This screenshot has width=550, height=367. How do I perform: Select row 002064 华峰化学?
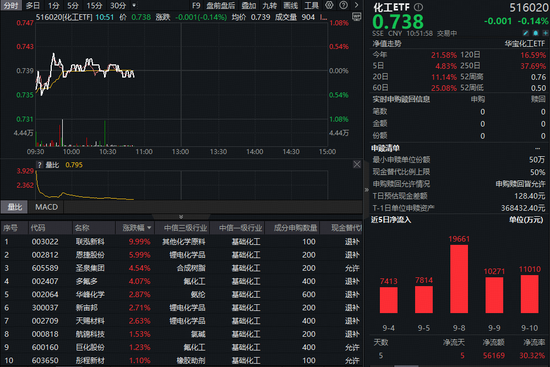(181, 295)
